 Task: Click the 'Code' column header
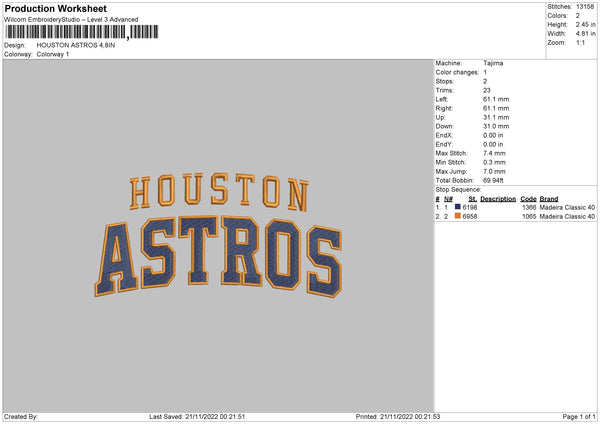[528, 199]
